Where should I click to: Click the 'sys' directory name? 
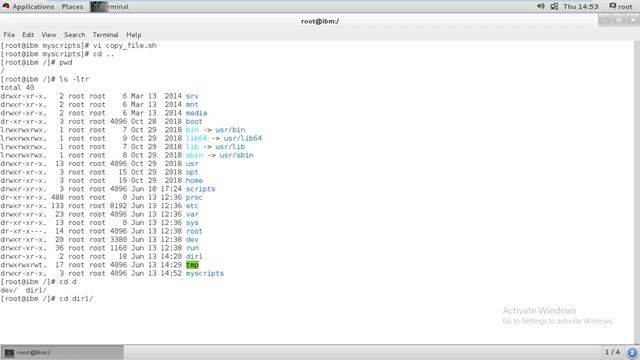(192, 223)
